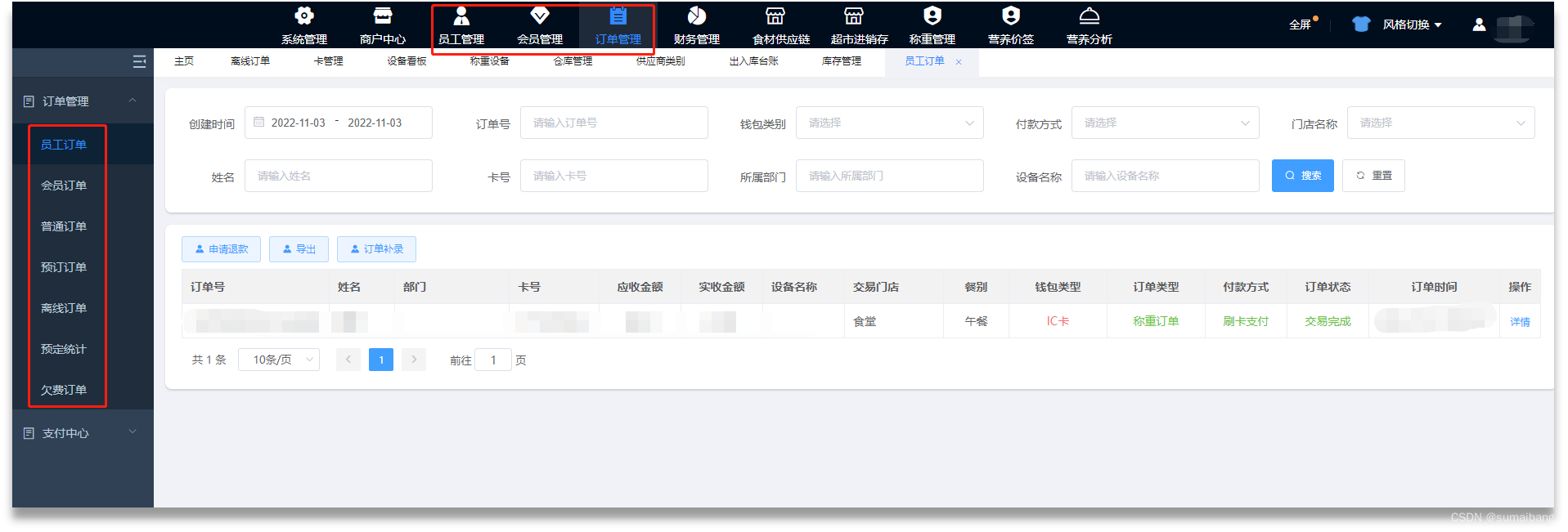Open 钱包类别 dropdown

890,123
